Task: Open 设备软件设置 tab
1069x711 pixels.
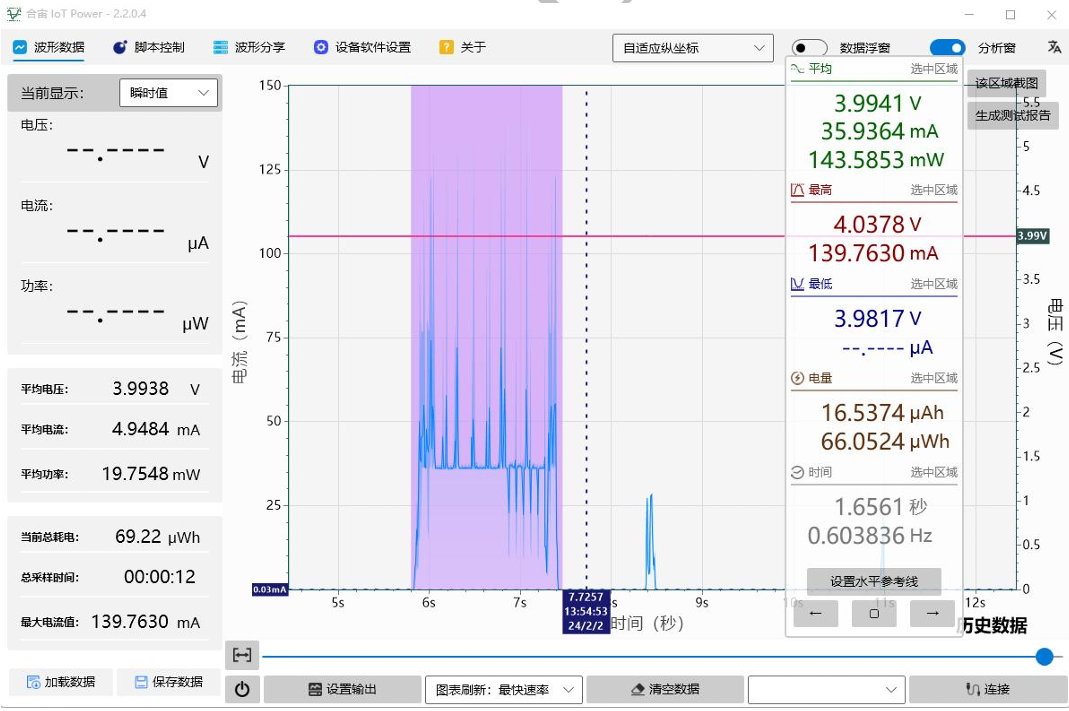Action: tap(362, 47)
